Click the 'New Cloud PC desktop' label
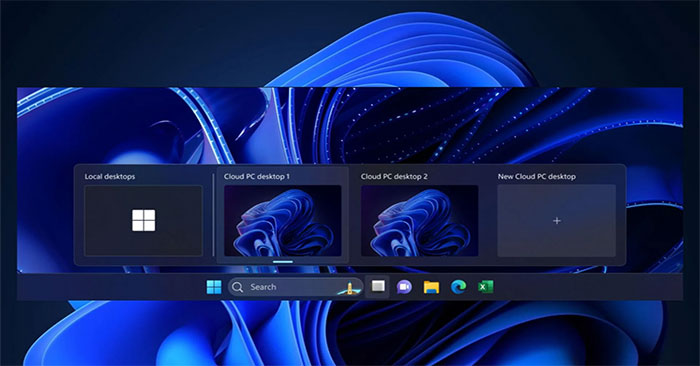 [537, 177]
